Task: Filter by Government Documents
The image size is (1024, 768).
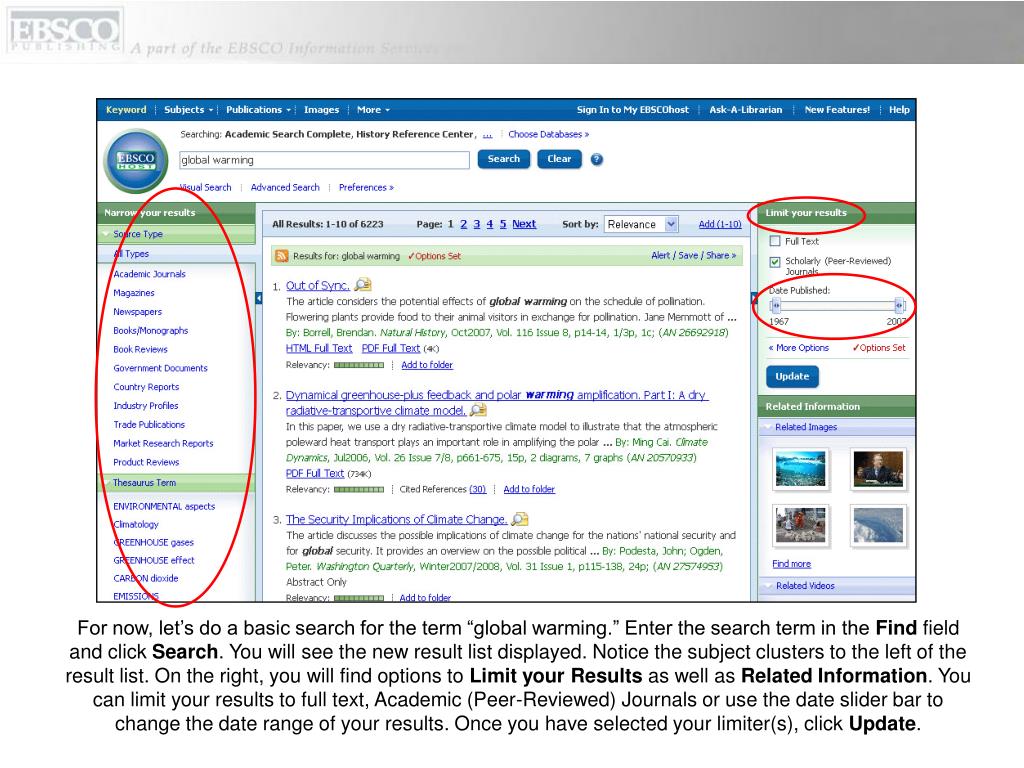Action: click(161, 368)
